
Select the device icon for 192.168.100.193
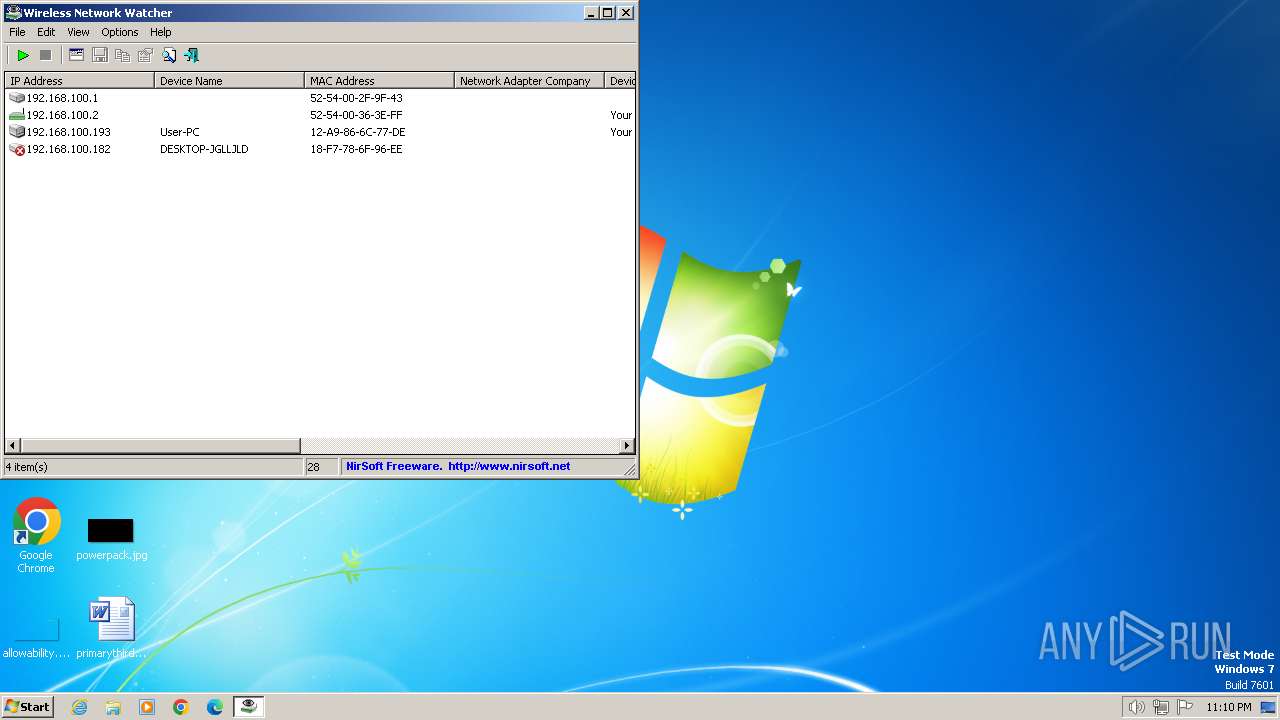(17, 132)
